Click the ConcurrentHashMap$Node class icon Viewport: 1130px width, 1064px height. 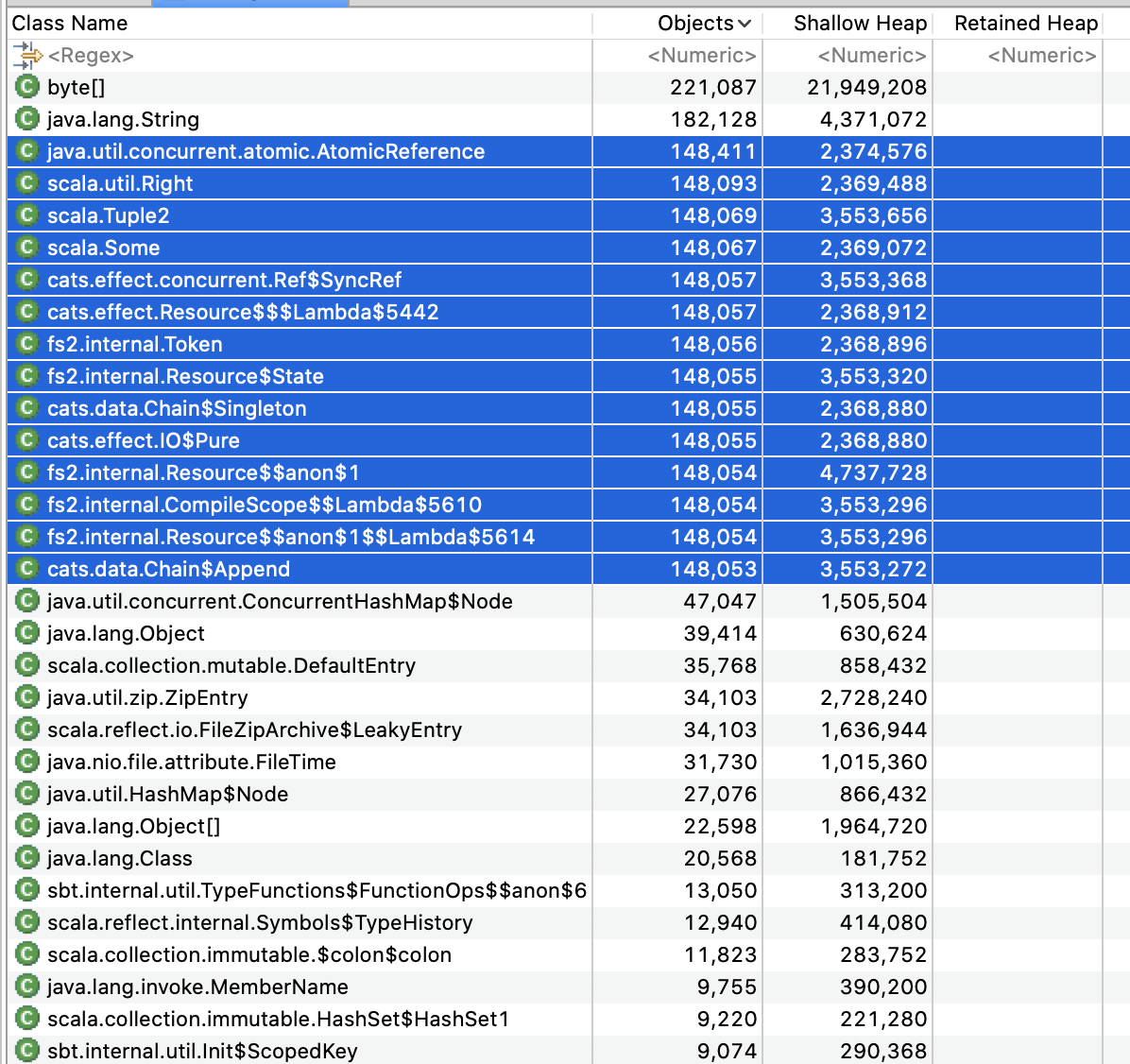tap(27, 601)
